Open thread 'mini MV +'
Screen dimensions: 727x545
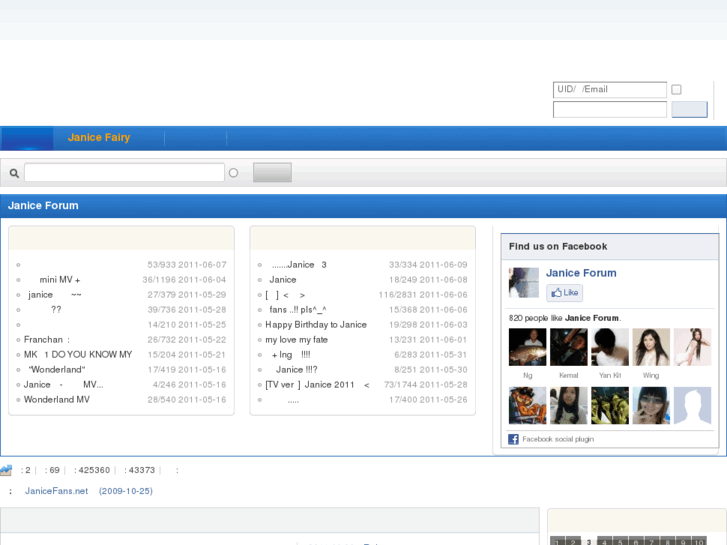[60, 280]
